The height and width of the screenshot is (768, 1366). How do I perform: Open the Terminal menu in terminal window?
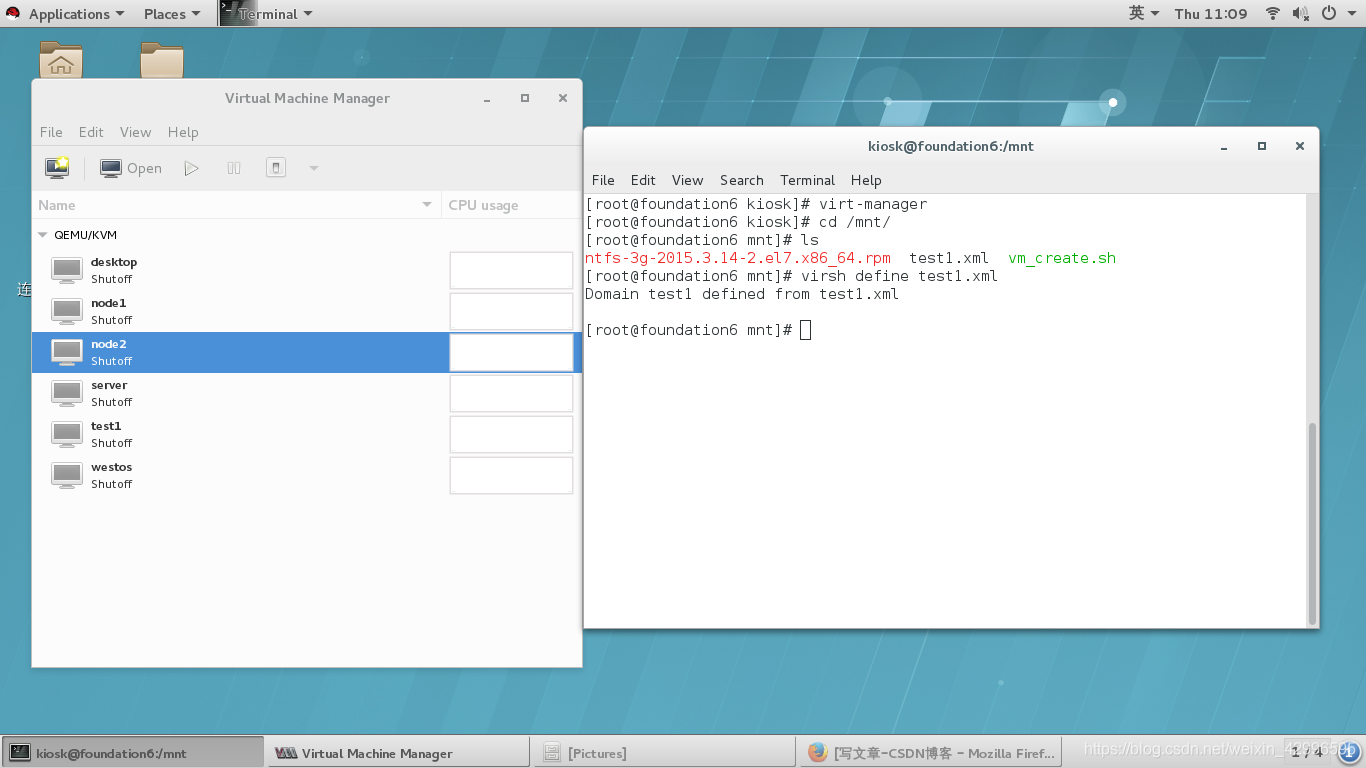coord(807,180)
